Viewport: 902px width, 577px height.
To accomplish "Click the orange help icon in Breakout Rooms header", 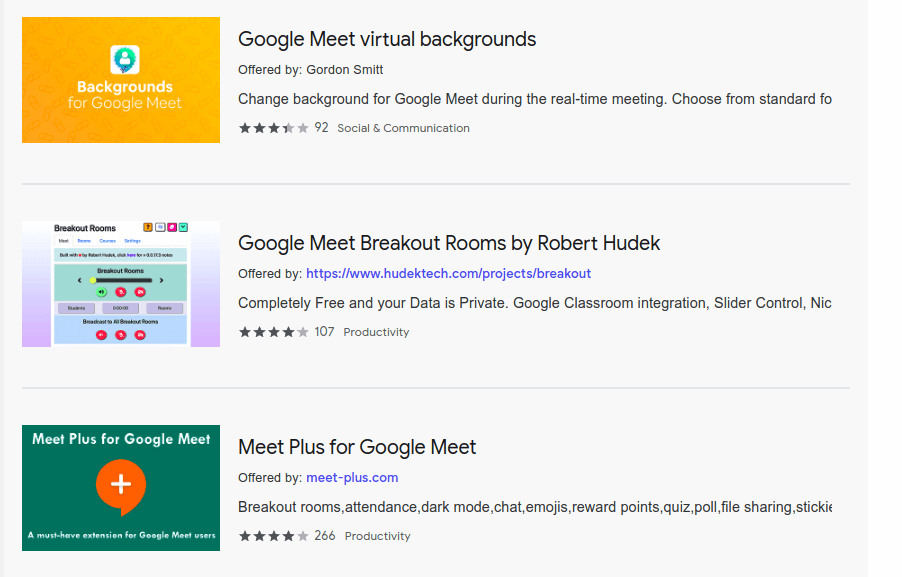I will click(147, 227).
